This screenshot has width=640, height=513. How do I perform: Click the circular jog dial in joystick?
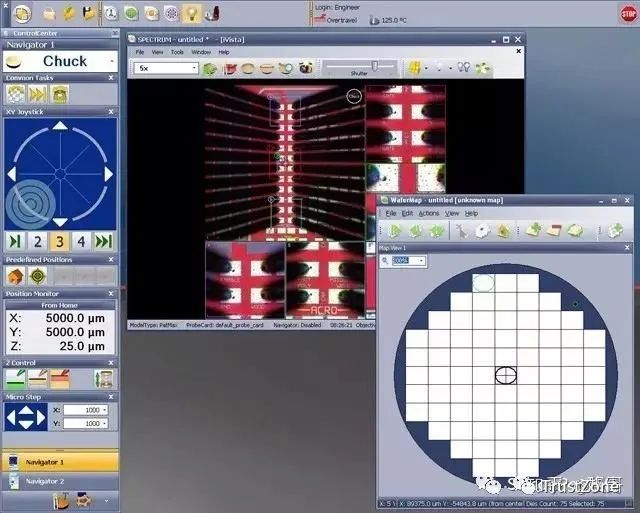[31, 204]
